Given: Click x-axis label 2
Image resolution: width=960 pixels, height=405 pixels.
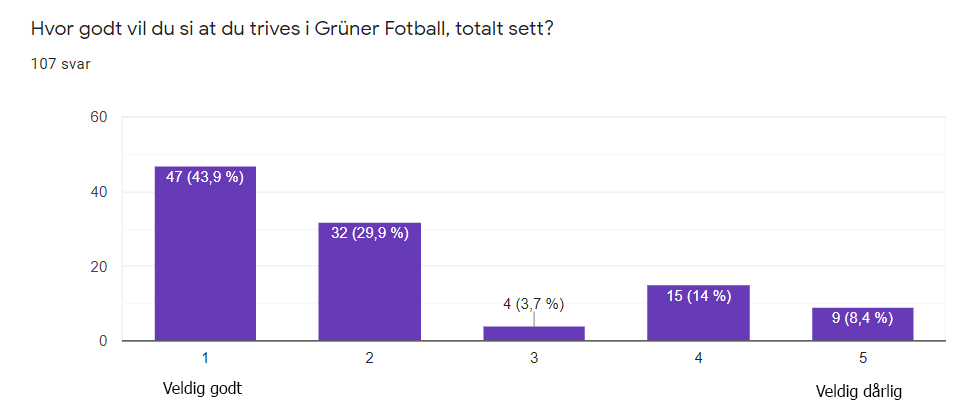Looking at the screenshot, I should tap(369, 357).
